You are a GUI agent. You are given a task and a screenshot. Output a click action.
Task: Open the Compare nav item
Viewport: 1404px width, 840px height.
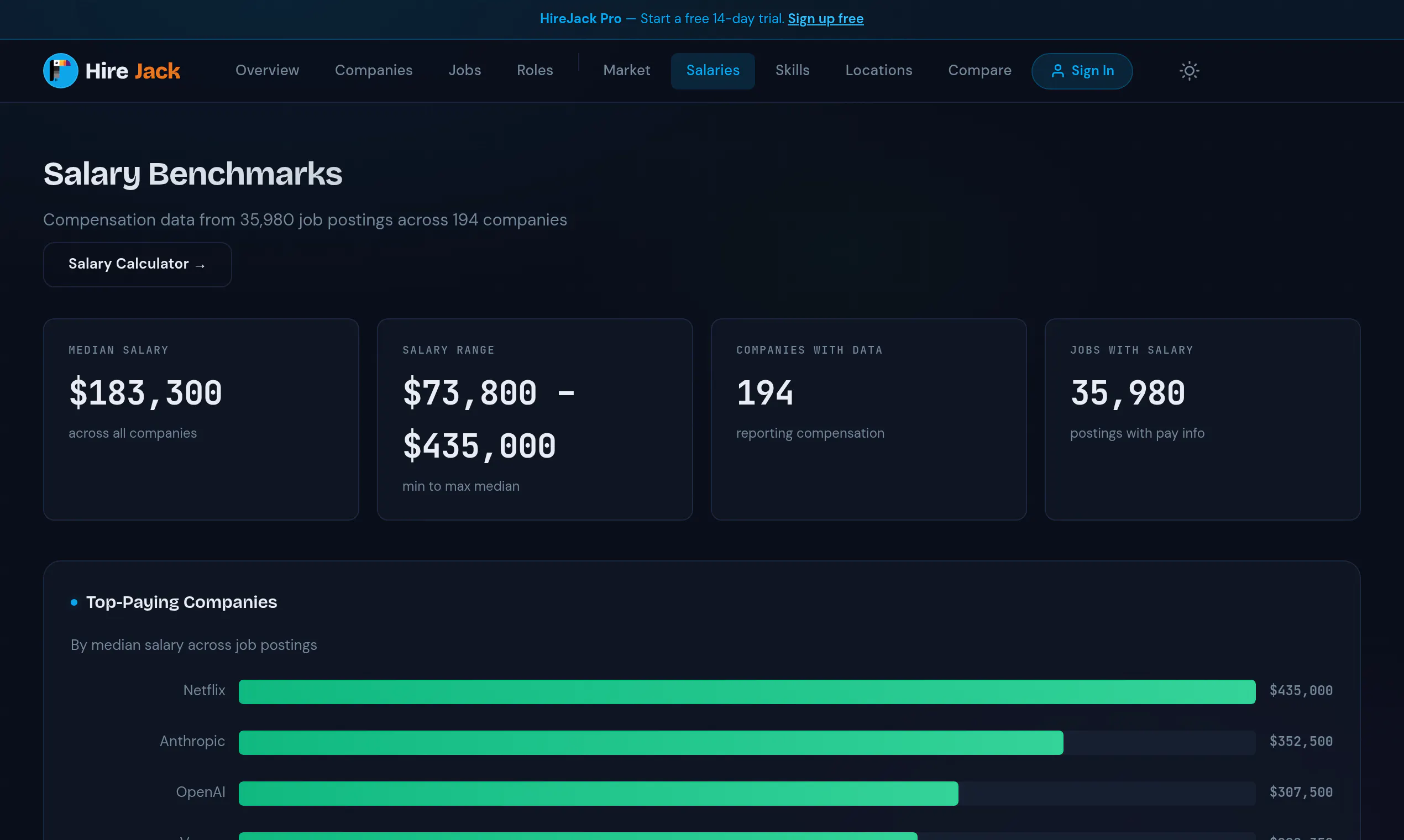(x=979, y=70)
